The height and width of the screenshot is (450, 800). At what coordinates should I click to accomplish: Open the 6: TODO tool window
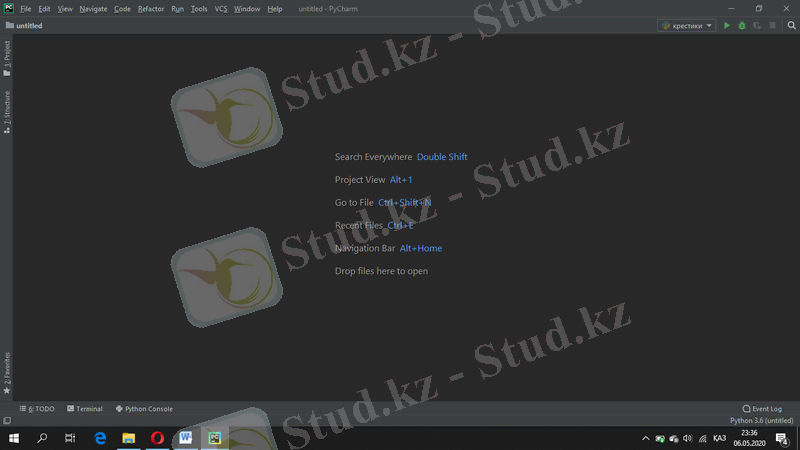point(37,409)
